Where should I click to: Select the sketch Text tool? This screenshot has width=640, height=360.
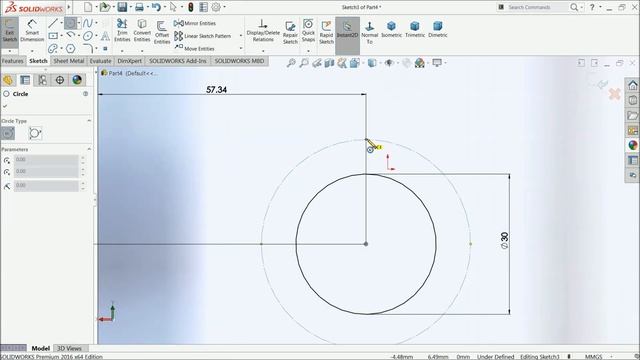105,36
